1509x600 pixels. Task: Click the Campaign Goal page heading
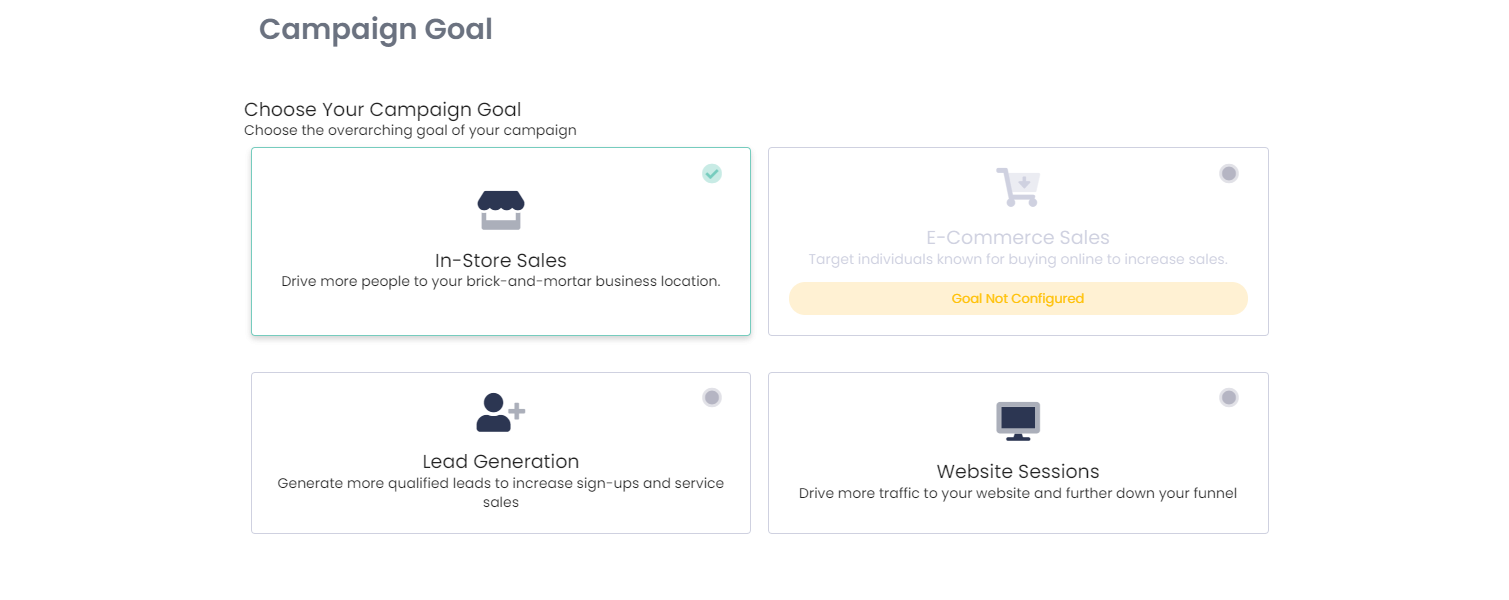pos(376,29)
